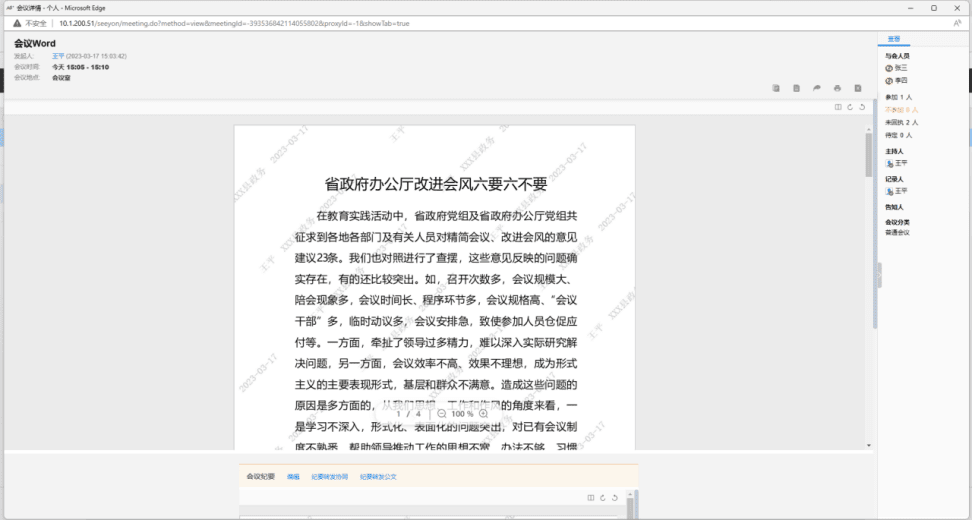Screen dimensions: 973x521
Task: Zoom in with the plus magnifier icon
Action: [x=483, y=414]
